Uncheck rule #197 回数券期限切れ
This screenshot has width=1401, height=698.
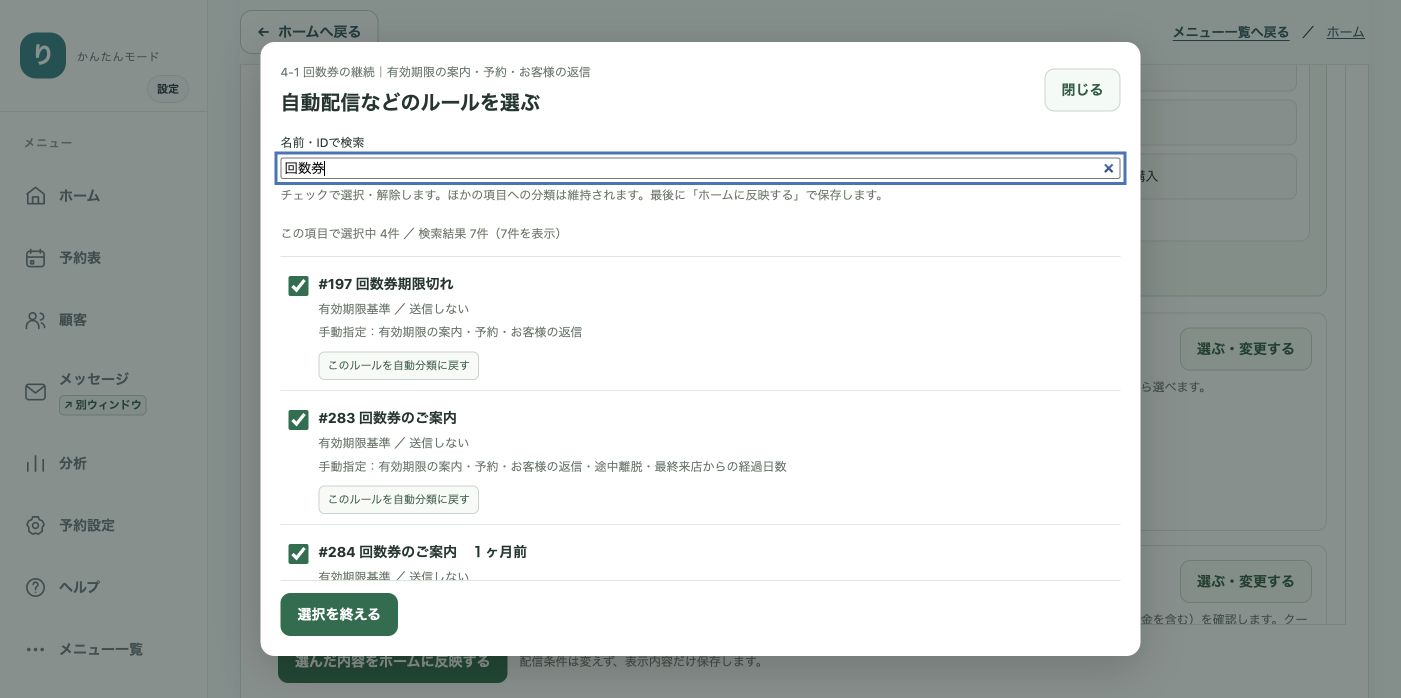298,286
